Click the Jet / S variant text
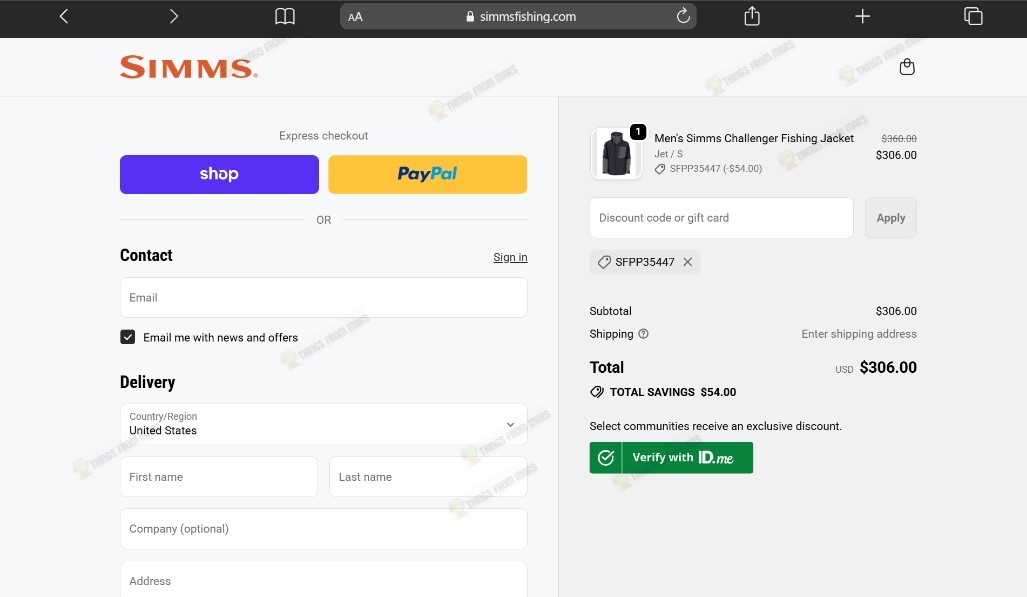 click(669, 154)
